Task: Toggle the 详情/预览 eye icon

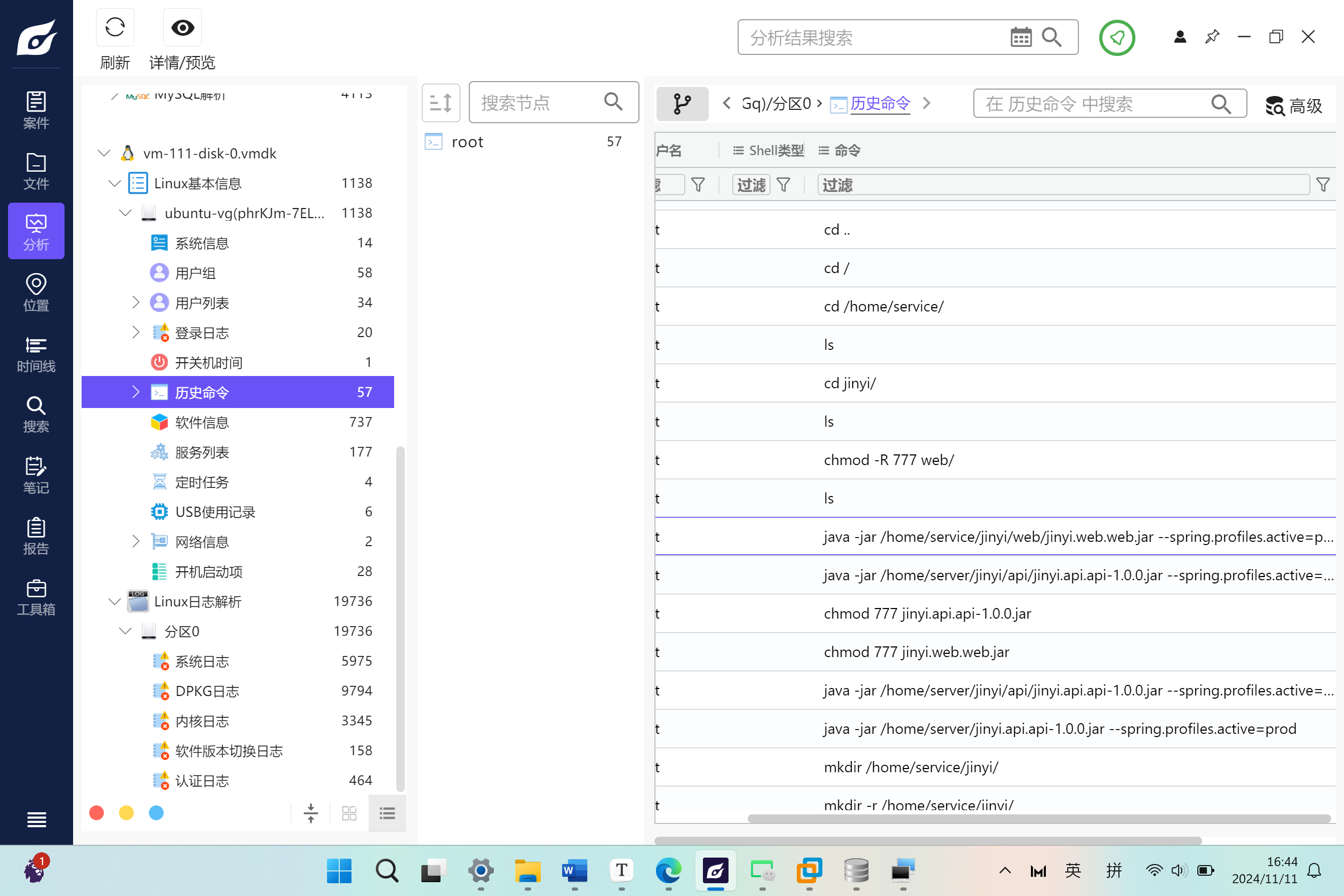Action: point(182,27)
